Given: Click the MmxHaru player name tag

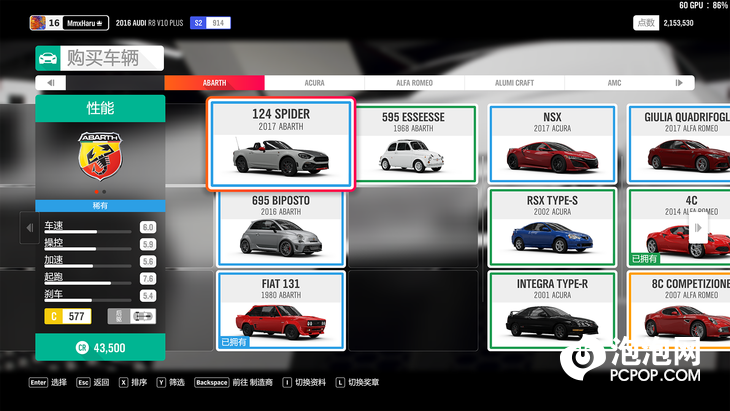Looking at the screenshot, I should click(85, 23).
